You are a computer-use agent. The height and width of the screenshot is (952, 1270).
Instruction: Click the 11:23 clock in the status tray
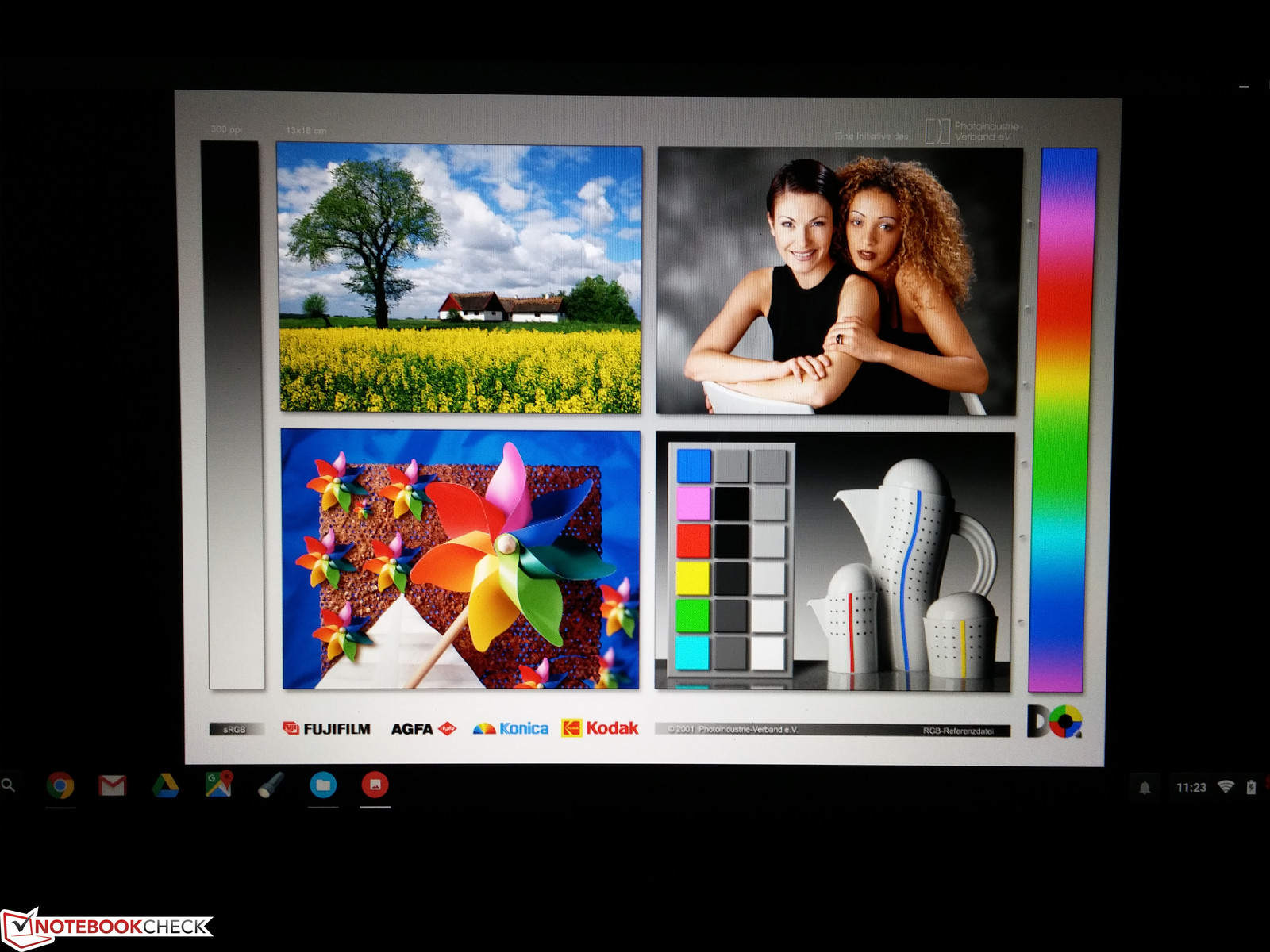point(1191,787)
